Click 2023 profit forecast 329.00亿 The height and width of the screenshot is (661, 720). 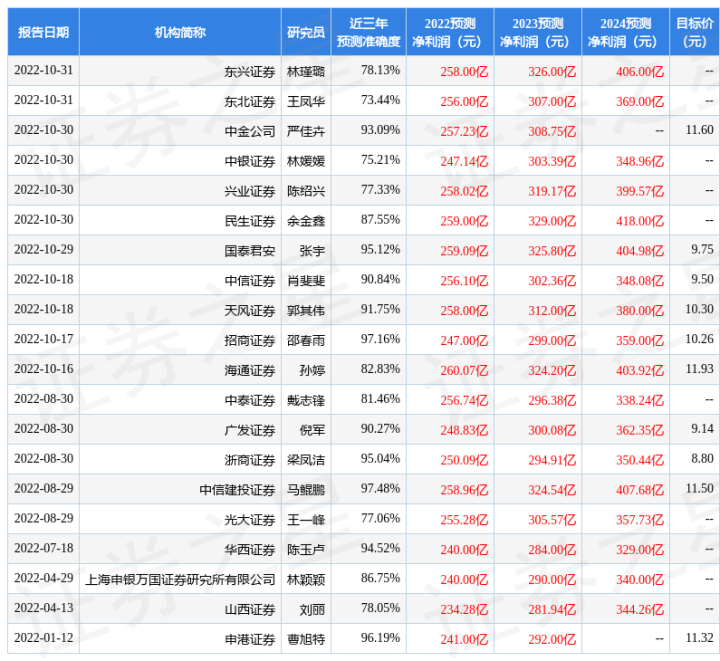(552, 221)
